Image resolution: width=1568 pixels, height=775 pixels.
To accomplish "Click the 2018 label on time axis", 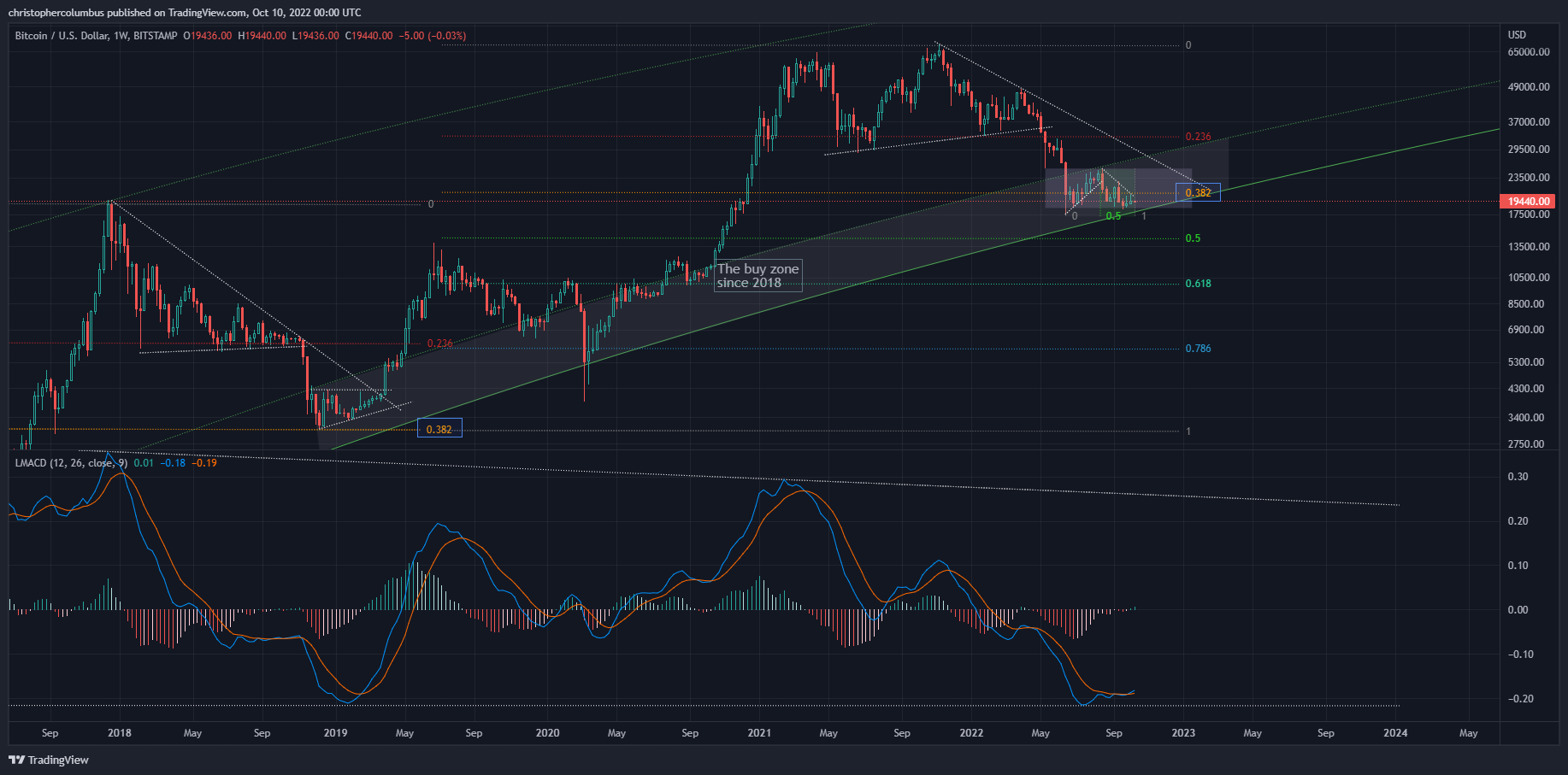I will [x=120, y=733].
